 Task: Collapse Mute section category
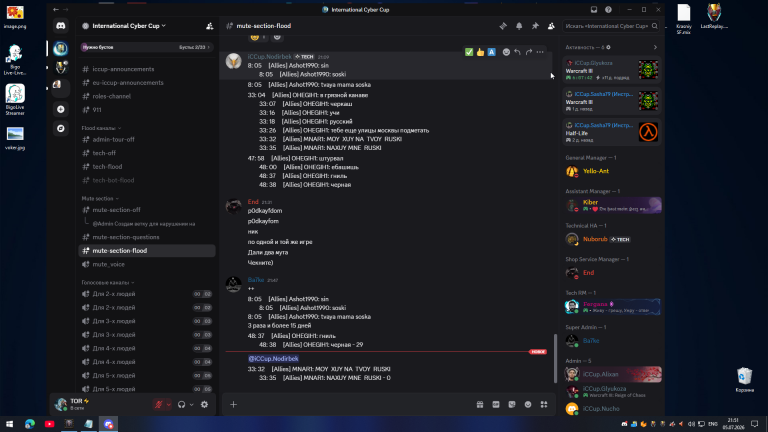(x=100, y=199)
